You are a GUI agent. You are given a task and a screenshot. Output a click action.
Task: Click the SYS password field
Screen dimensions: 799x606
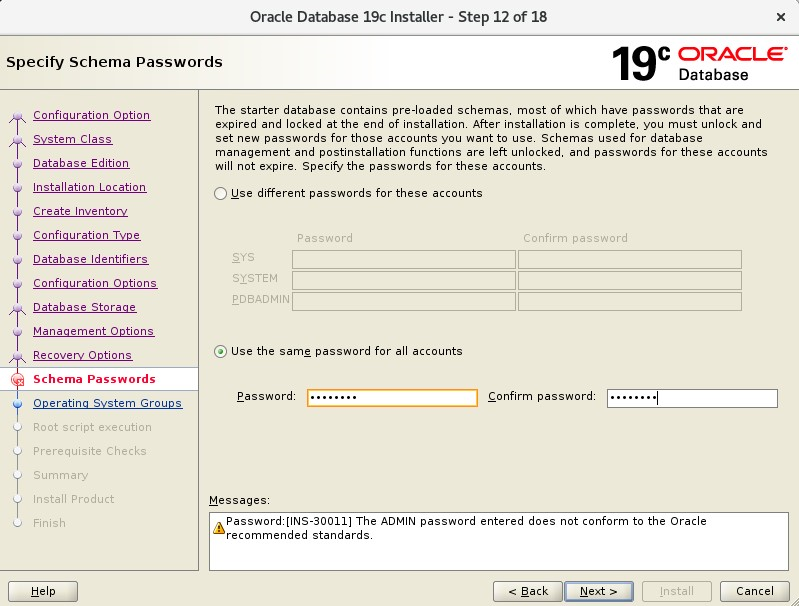404,259
